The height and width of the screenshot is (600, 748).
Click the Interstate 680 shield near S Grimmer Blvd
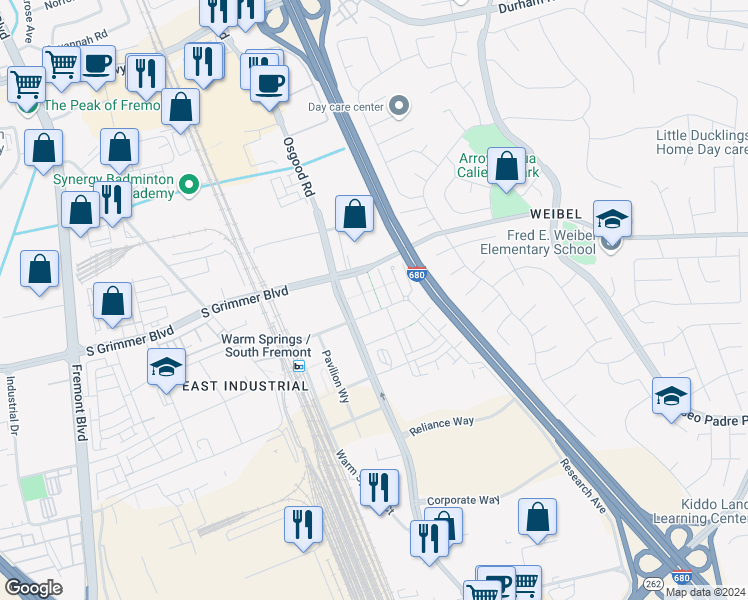click(416, 274)
